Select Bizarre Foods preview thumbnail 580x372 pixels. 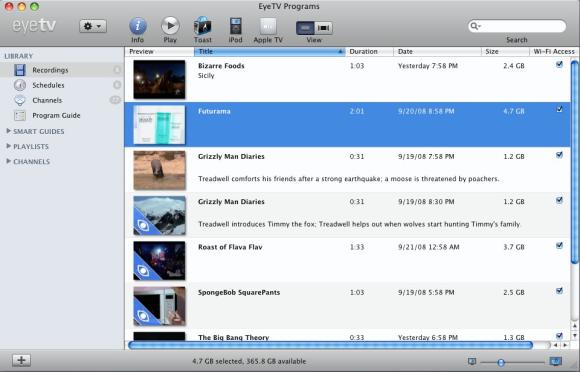159,80
